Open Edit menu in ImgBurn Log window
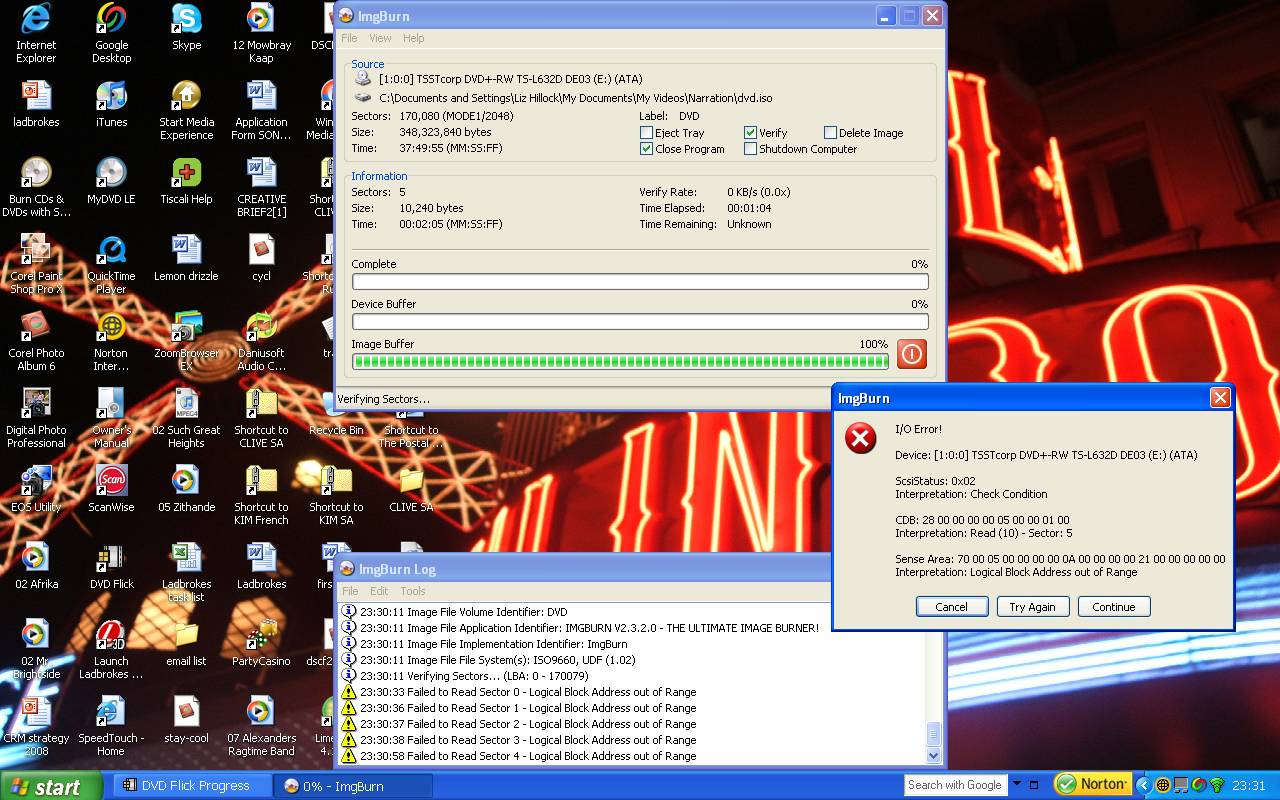Image resolution: width=1280 pixels, height=800 pixels. coord(379,591)
